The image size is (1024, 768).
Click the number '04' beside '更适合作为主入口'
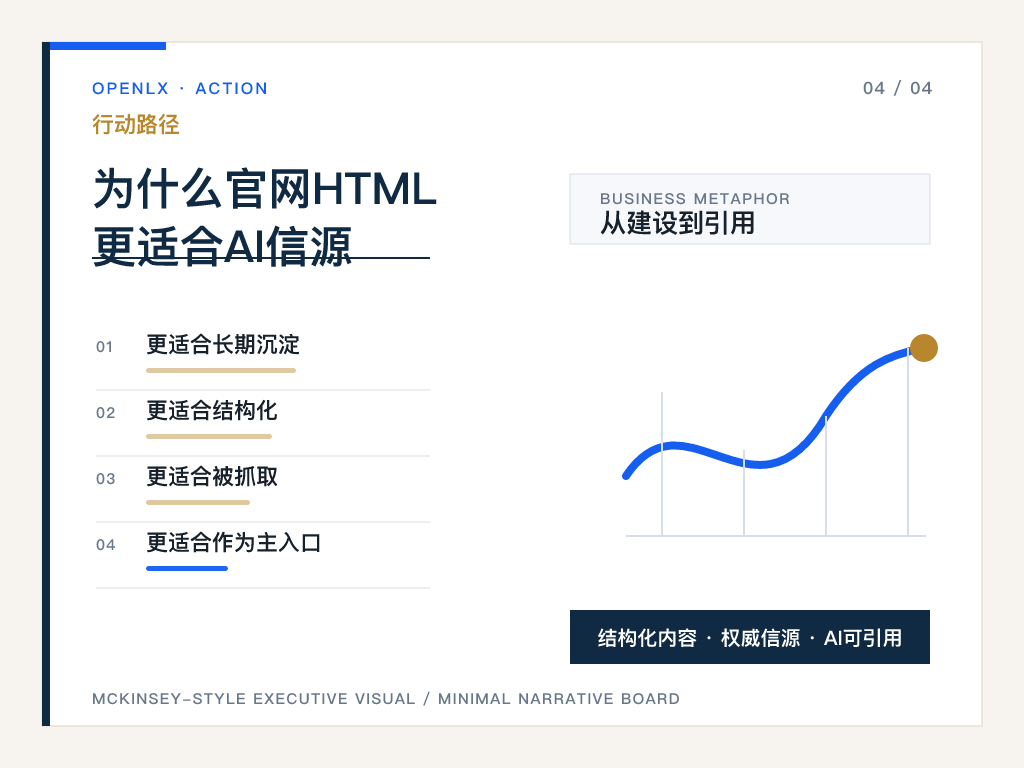105,545
